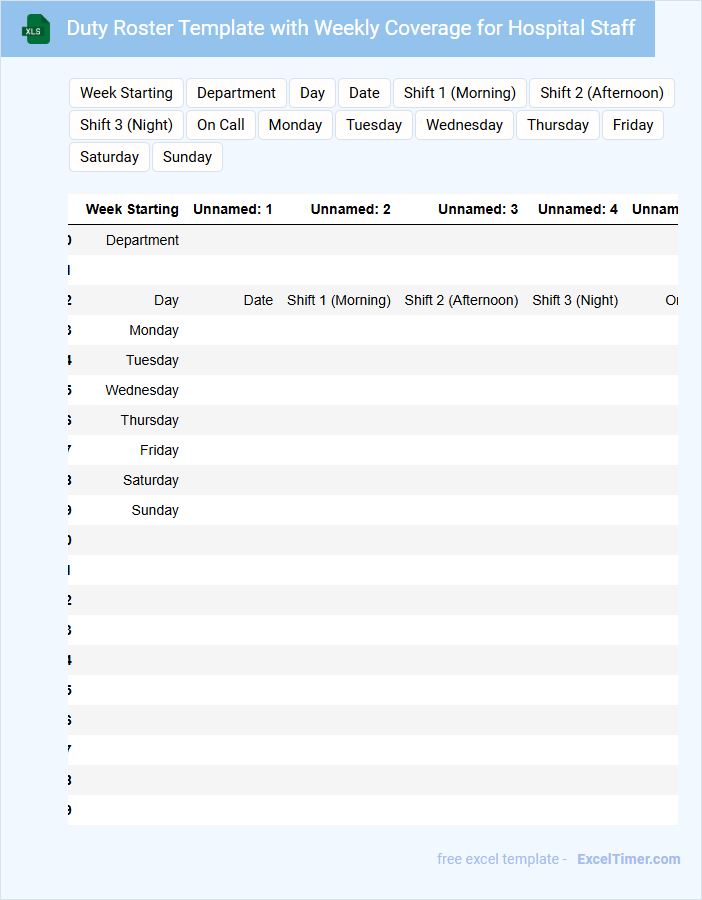Select the Monday row cell
Screen dimensions: 702x900
point(154,331)
